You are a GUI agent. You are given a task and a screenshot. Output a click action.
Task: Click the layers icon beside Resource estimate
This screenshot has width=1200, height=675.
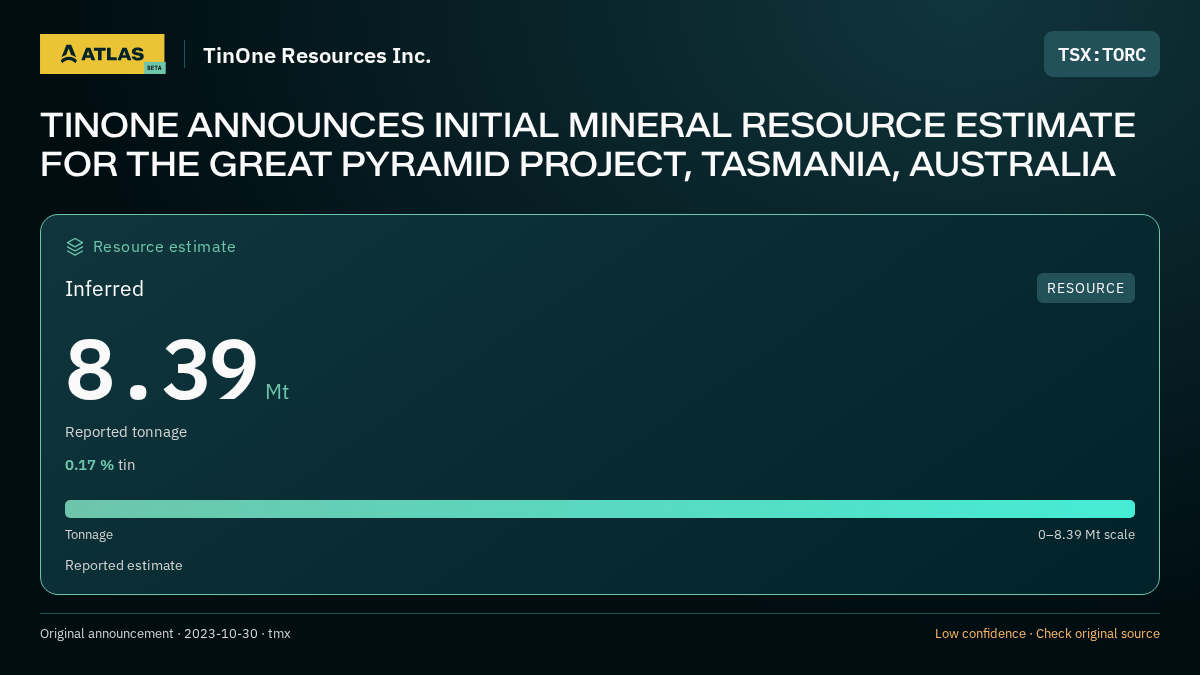tap(75, 246)
